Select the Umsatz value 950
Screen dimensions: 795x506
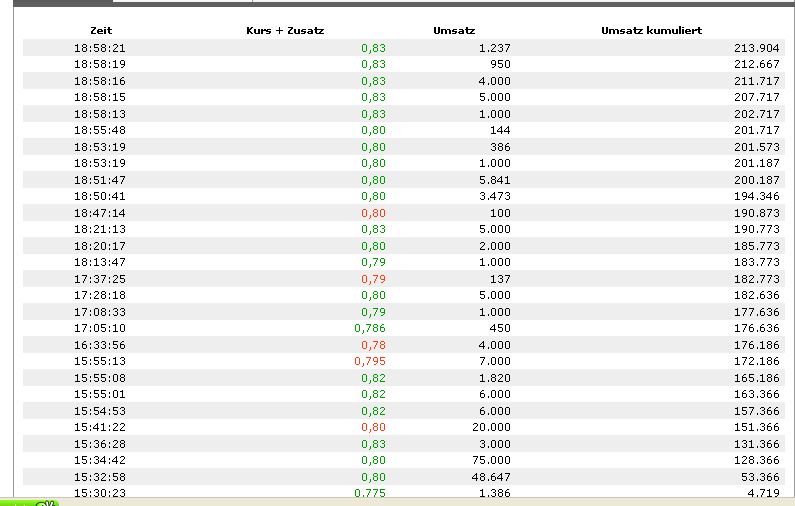[500, 64]
